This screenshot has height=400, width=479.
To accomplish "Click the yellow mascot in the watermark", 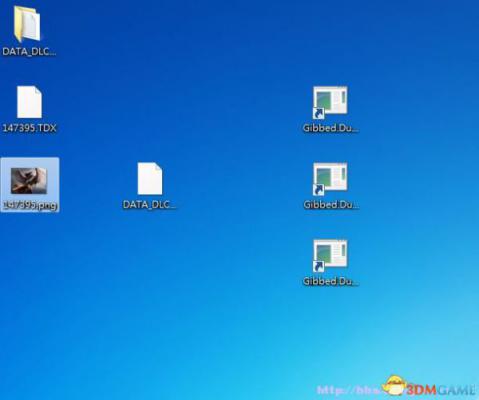I will [394, 386].
